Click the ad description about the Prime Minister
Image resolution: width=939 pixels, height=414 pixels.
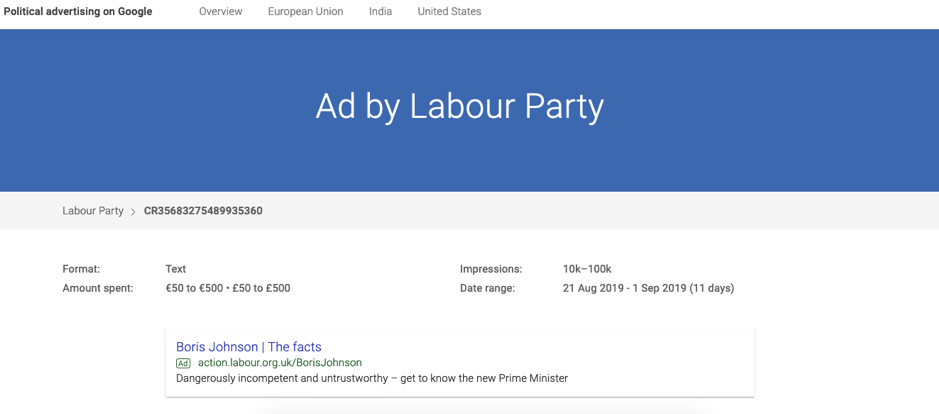(372, 379)
